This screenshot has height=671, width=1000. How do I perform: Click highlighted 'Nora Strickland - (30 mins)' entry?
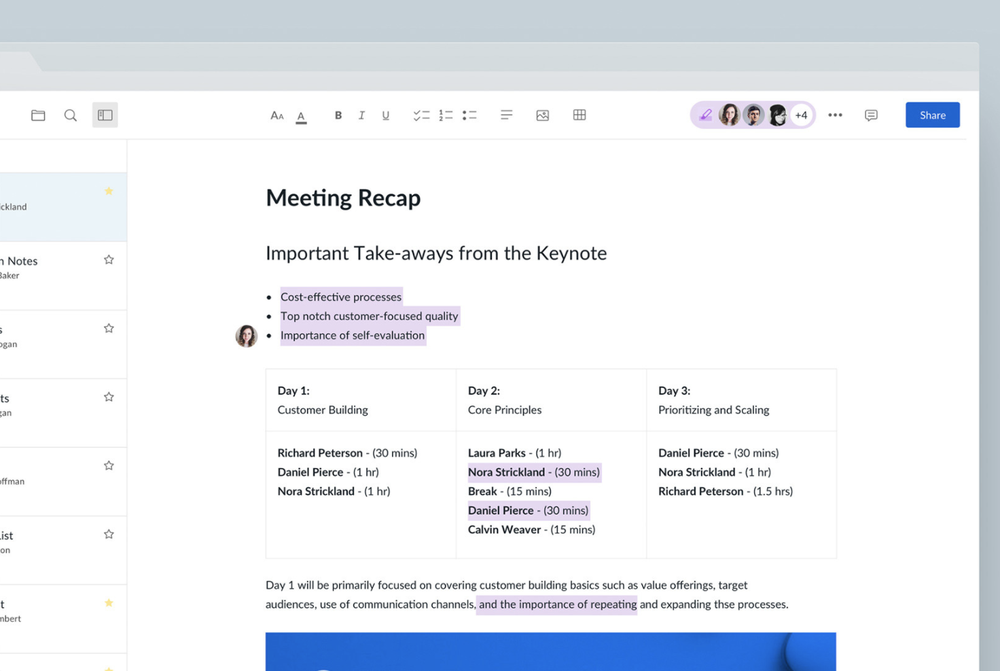[534, 472]
